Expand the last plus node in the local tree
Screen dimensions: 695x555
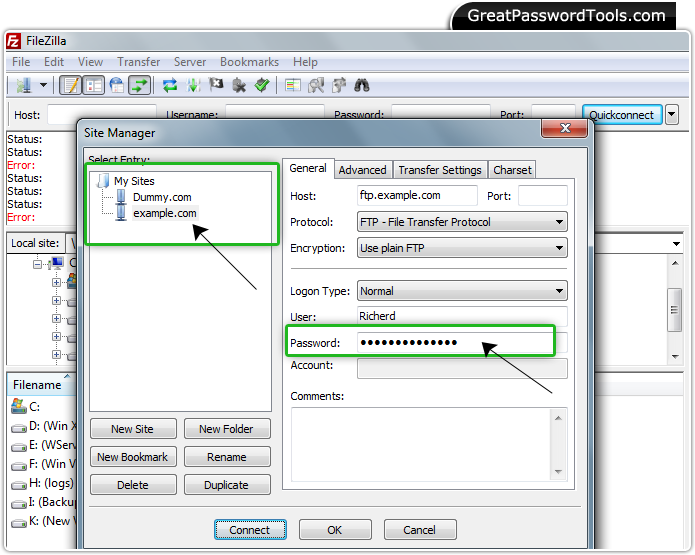[x=56, y=355]
